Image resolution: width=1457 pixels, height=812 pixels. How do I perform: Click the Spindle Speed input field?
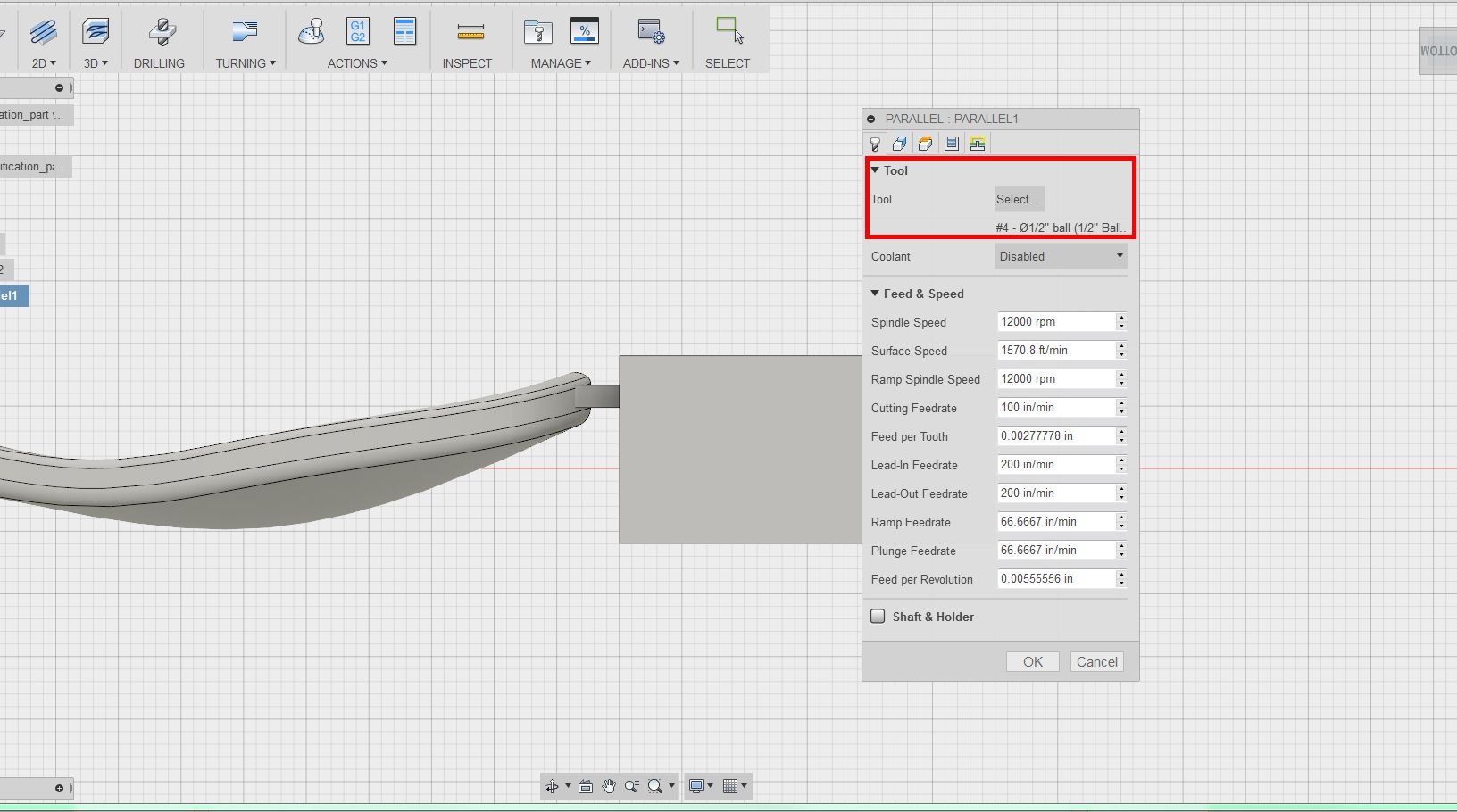point(1055,322)
